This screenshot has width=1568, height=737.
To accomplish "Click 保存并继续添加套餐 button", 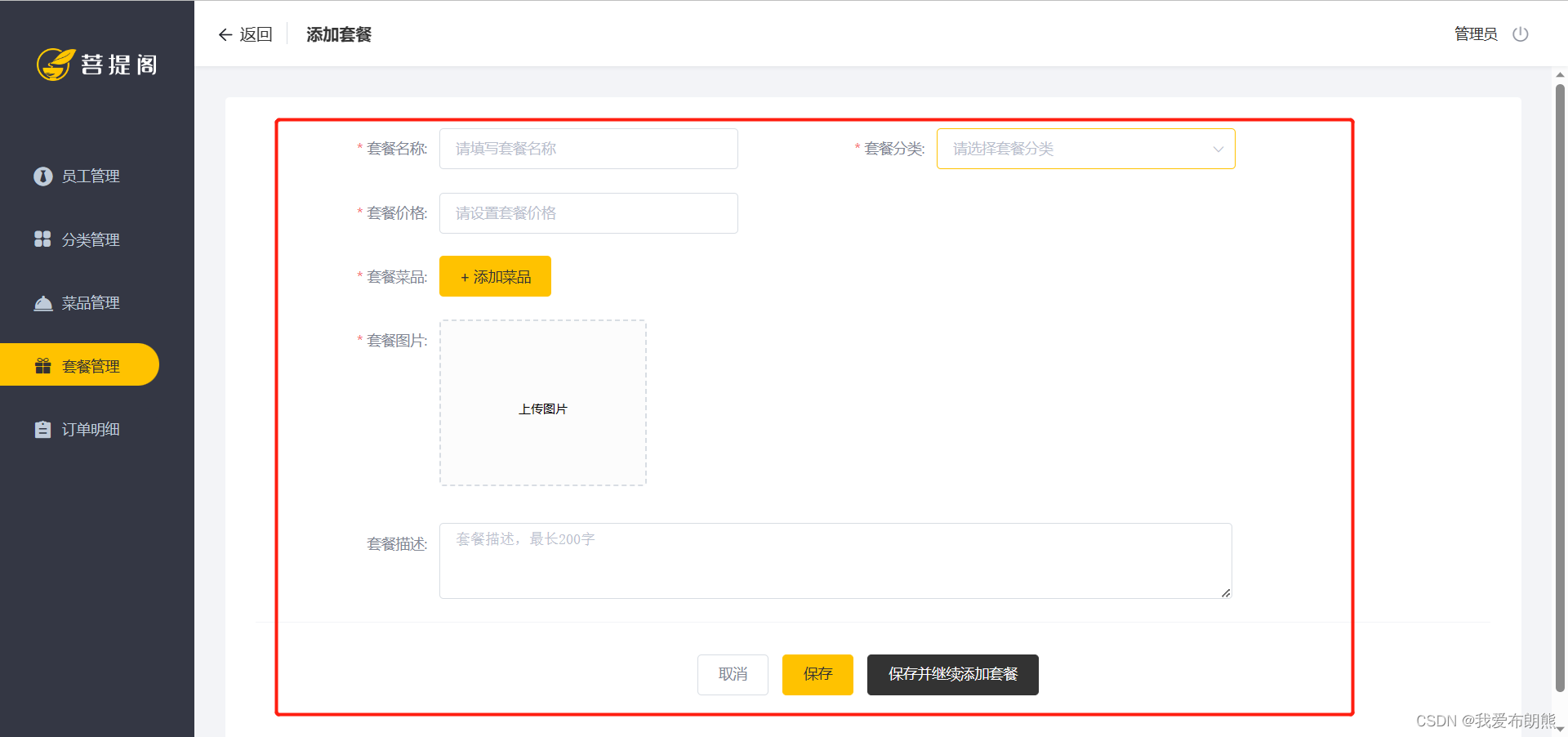I will [953, 675].
